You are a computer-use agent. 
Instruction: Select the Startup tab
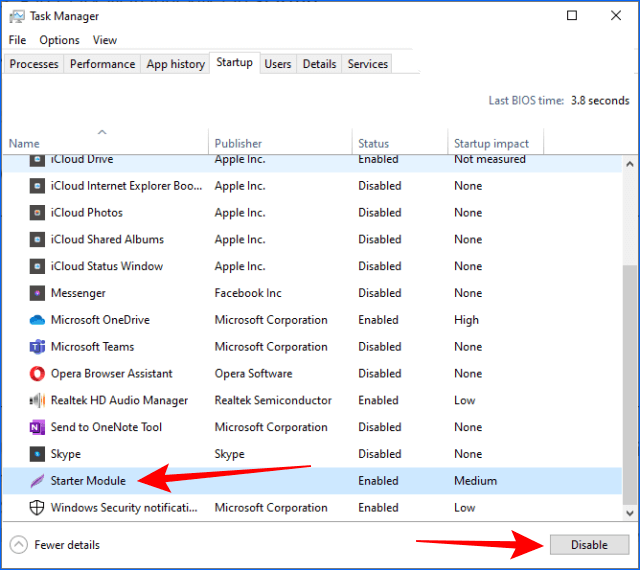pos(234,63)
